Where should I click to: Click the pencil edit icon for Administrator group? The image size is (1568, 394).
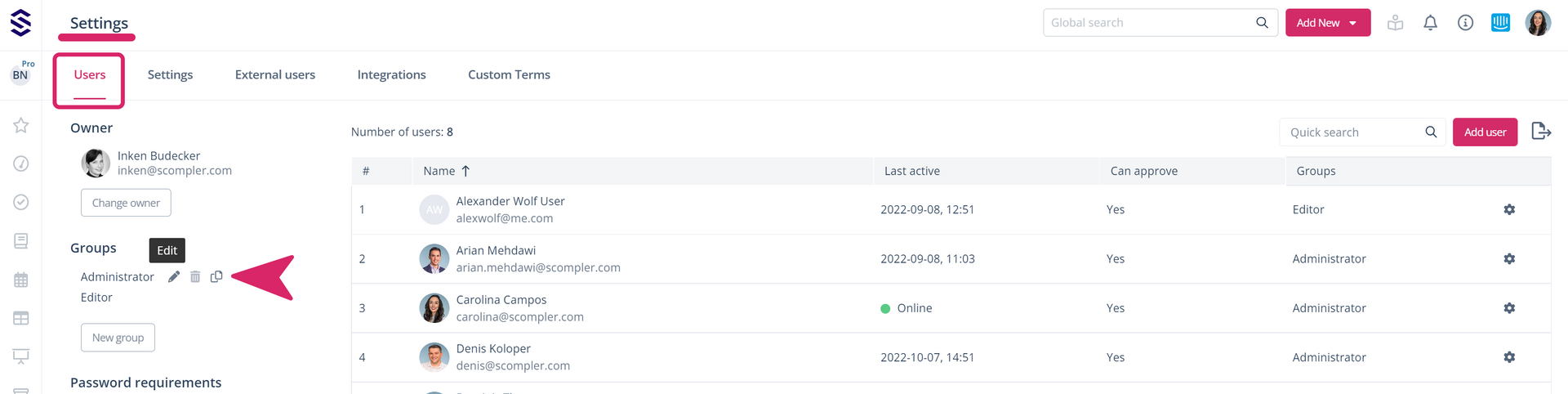click(x=174, y=277)
